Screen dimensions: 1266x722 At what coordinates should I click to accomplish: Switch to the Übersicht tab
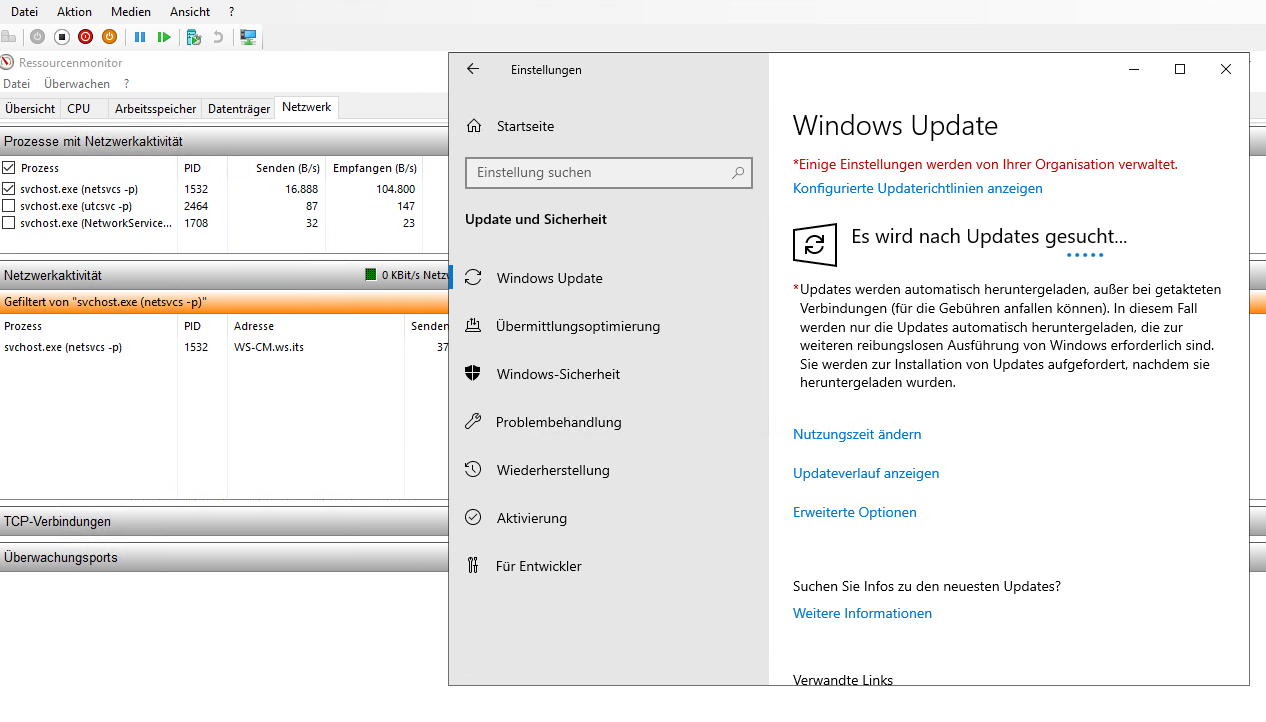coord(30,109)
